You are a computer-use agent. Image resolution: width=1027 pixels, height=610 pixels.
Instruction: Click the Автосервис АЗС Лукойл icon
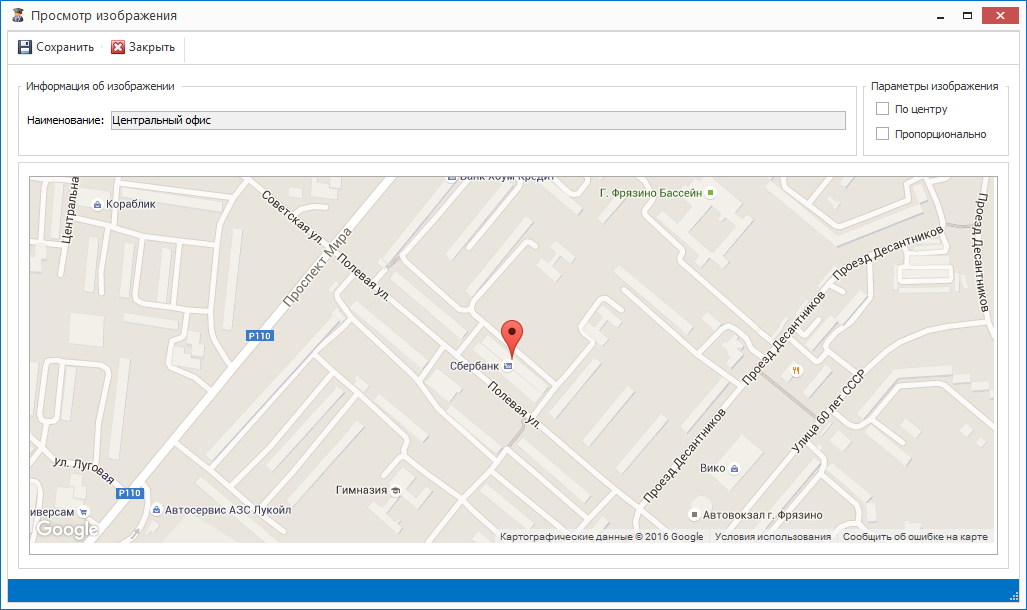[x=157, y=510]
